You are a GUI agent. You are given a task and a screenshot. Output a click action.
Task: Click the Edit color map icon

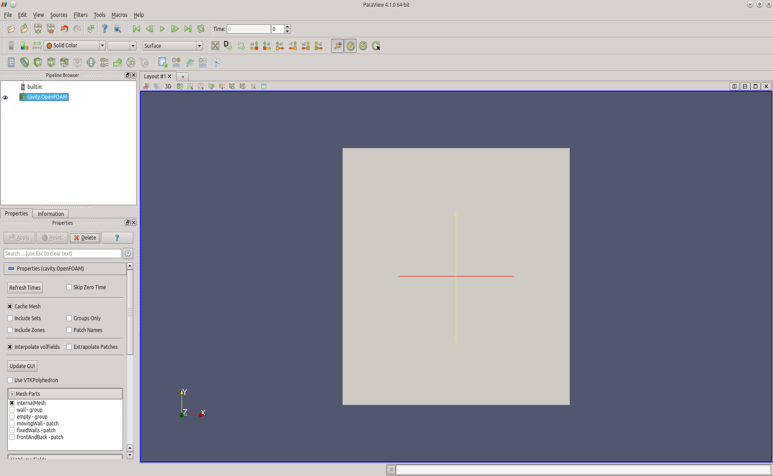click(24, 46)
